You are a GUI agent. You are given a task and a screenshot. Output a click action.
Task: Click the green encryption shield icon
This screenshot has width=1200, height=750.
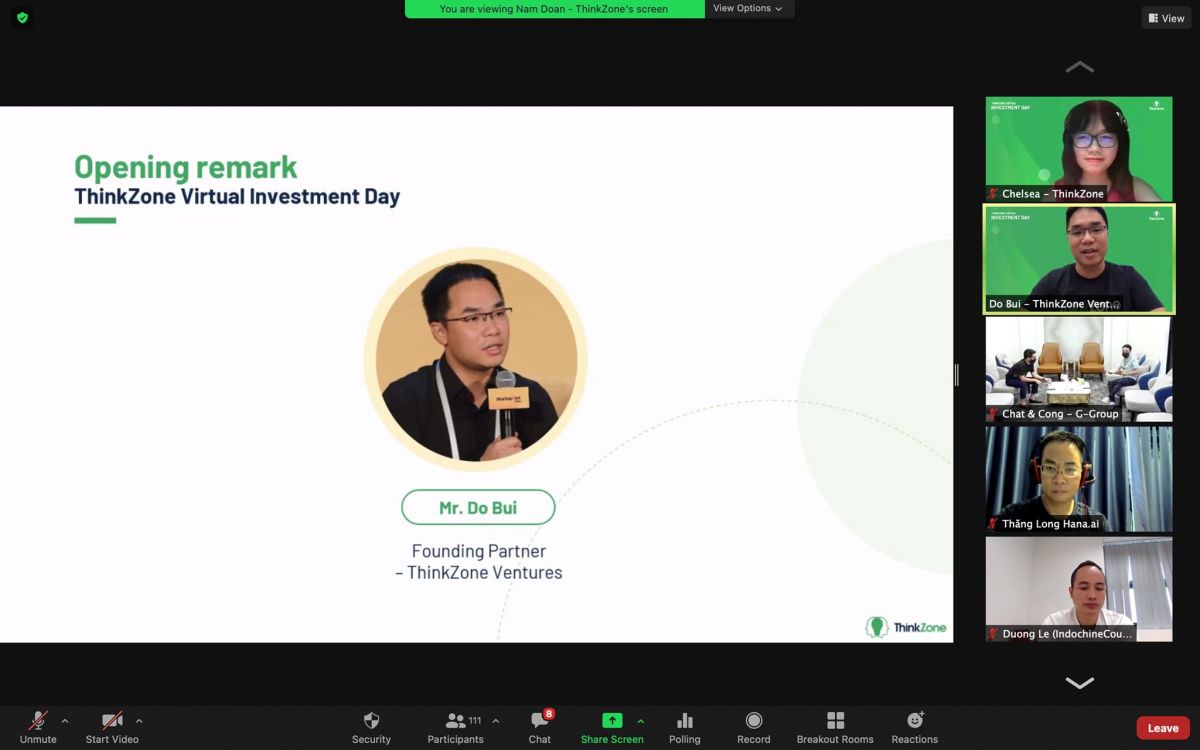pos(22,18)
